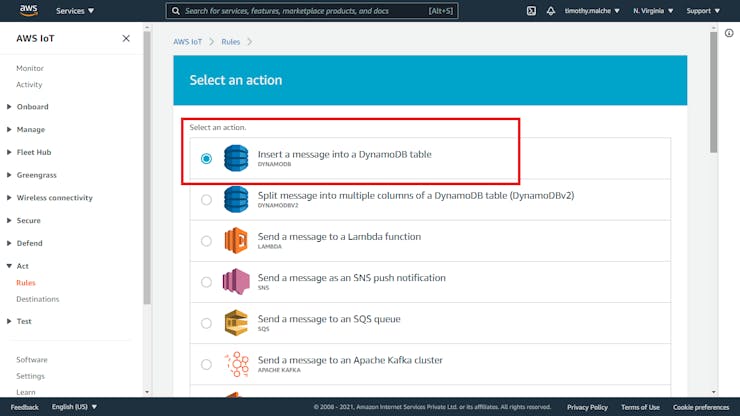The width and height of the screenshot is (740, 416).
Task: Open the AWS logo home page
Action: coord(29,10)
